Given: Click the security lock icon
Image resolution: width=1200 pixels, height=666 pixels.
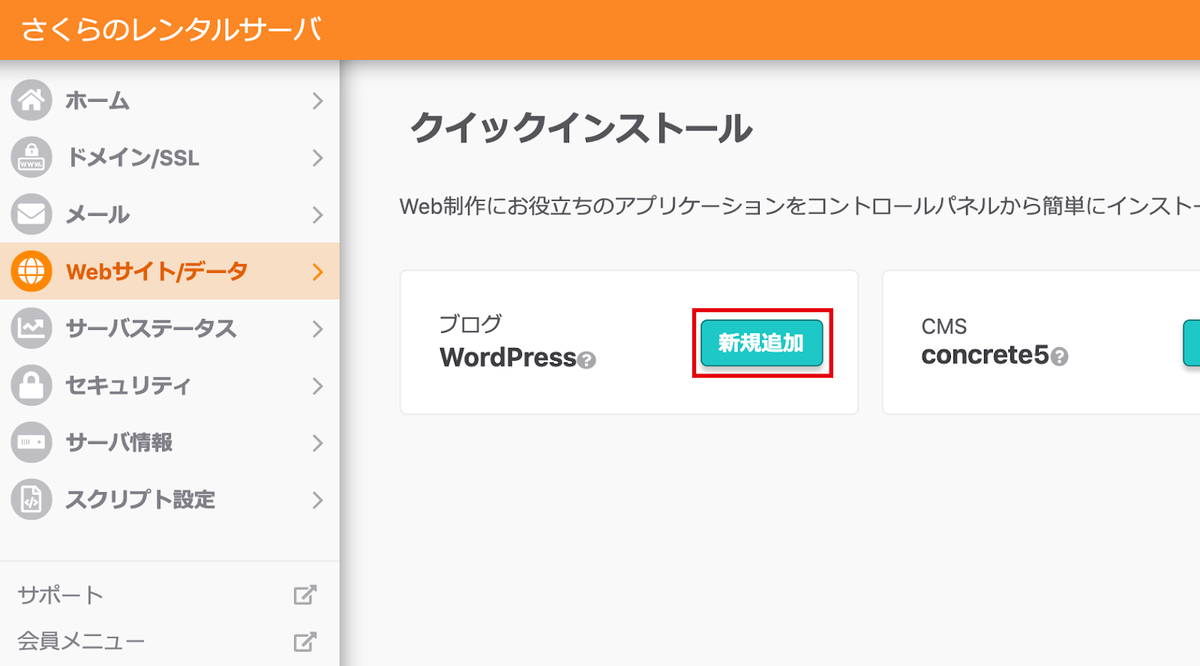Looking at the screenshot, I should pos(31,385).
